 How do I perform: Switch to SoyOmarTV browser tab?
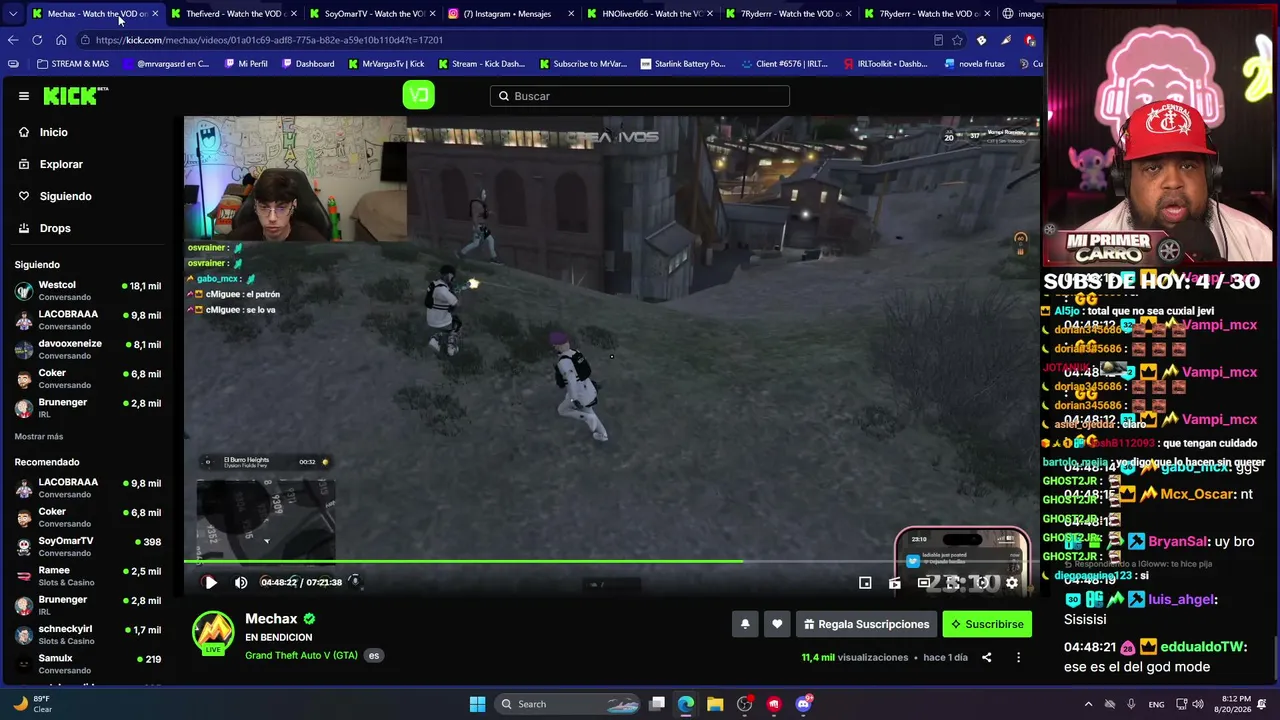click(372, 14)
